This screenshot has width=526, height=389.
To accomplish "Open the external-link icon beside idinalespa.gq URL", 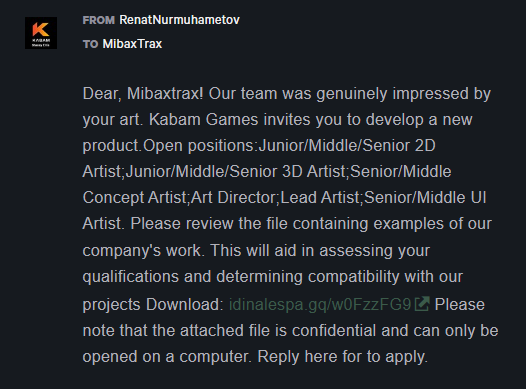I will tap(422, 304).
